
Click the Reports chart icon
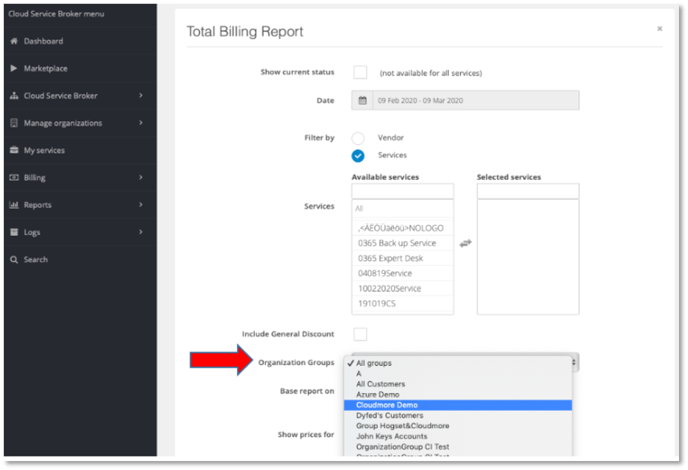point(14,205)
